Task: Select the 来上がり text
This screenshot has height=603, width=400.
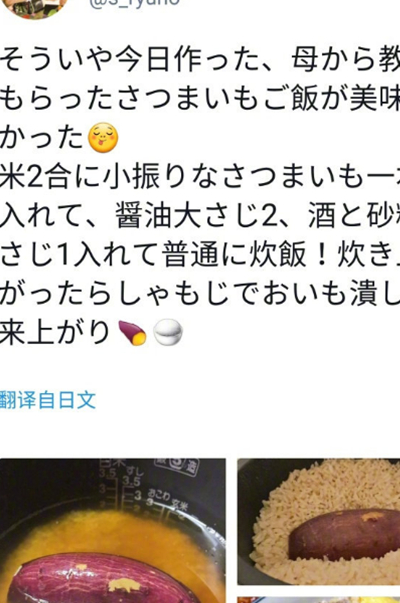Action: pyautogui.click(x=56, y=332)
